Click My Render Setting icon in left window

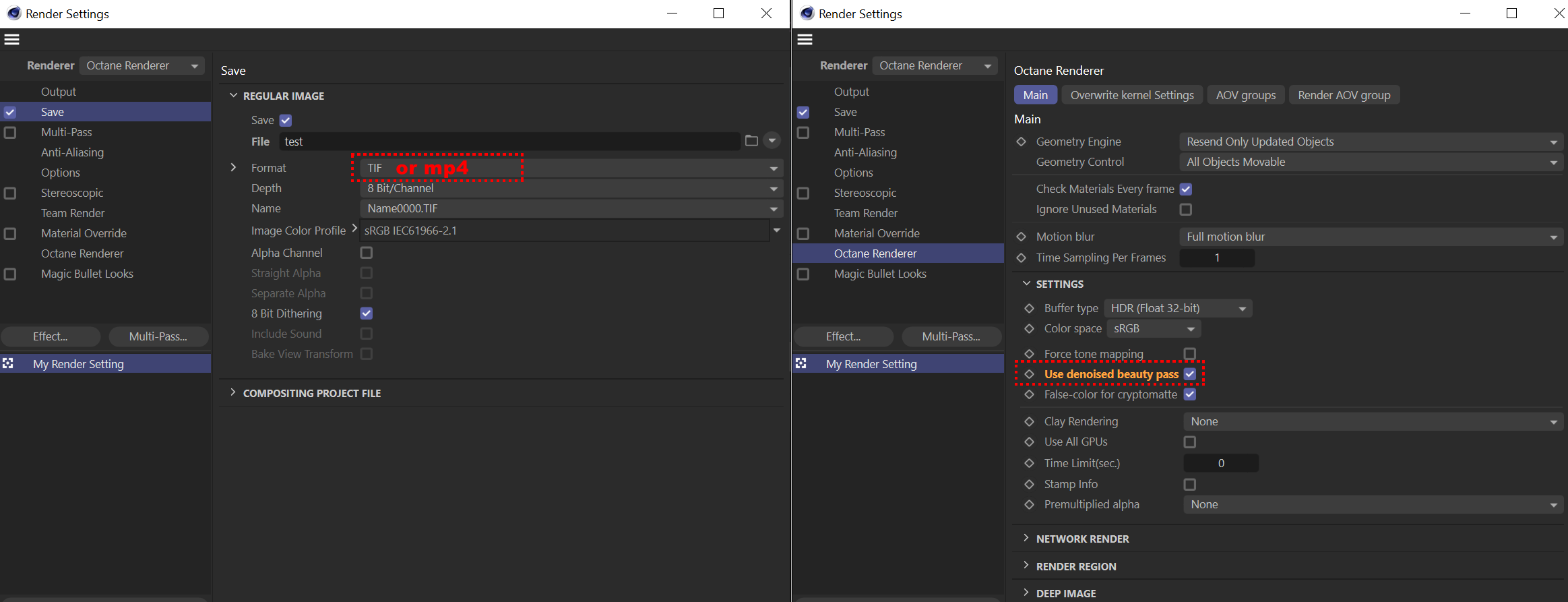(8, 363)
